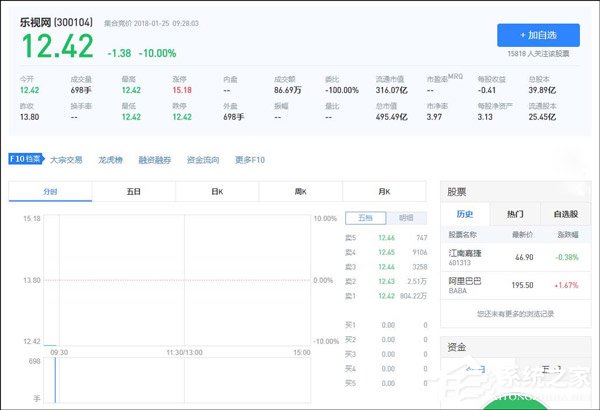Click the current price 12.42
Image resolution: width=600 pixels, height=410 pixels.
click(57, 46)
